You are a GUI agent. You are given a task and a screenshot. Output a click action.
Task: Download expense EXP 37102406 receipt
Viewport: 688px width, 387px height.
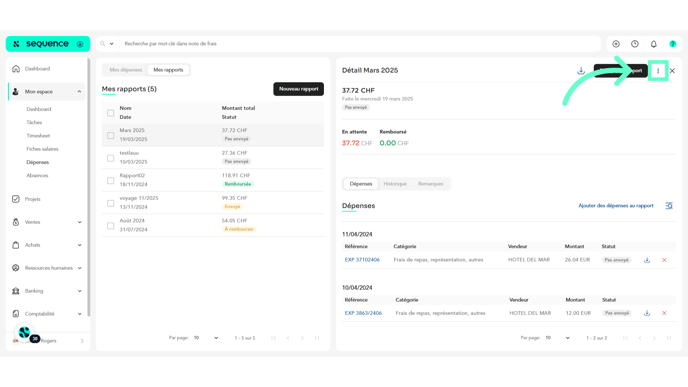(x=647, y=260)
